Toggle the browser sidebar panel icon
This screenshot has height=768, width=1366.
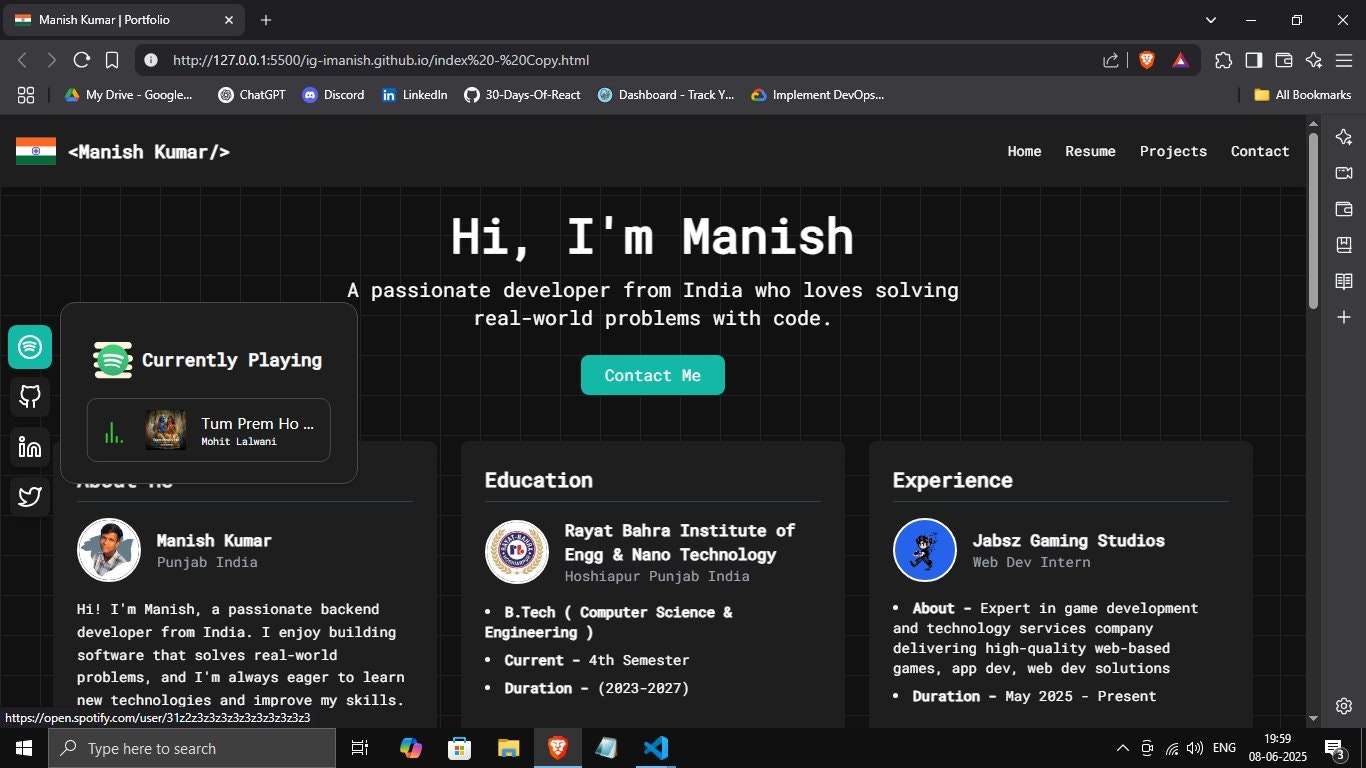pyautogui.click(x=1253, y=60)
